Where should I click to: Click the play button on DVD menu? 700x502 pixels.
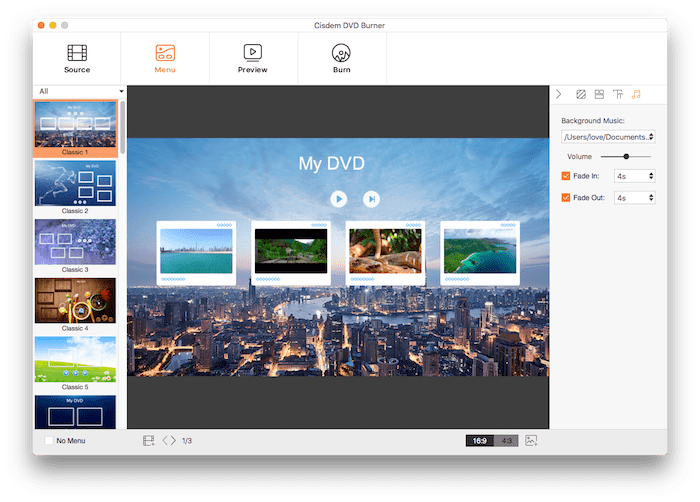point(339,199)
